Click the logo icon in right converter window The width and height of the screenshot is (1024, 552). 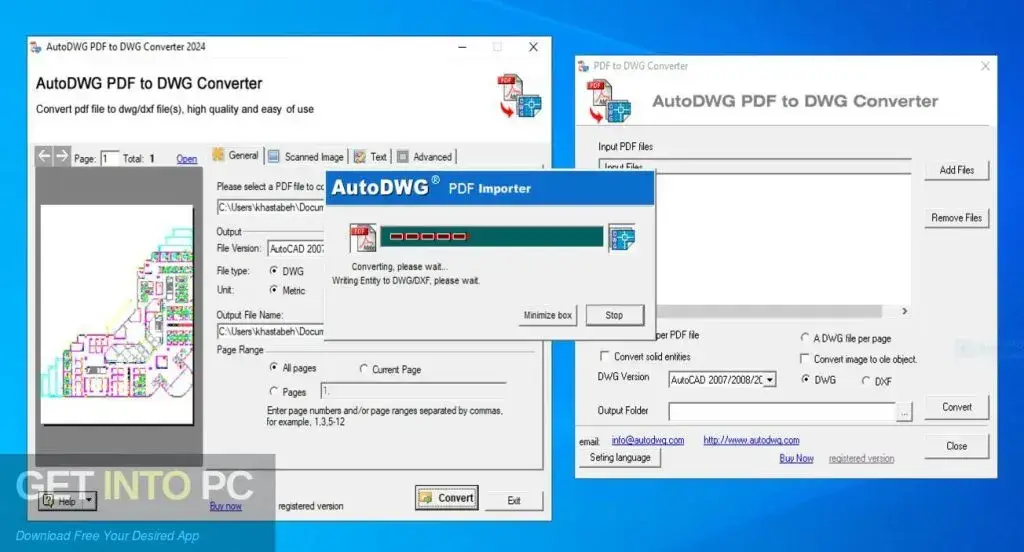609,101
